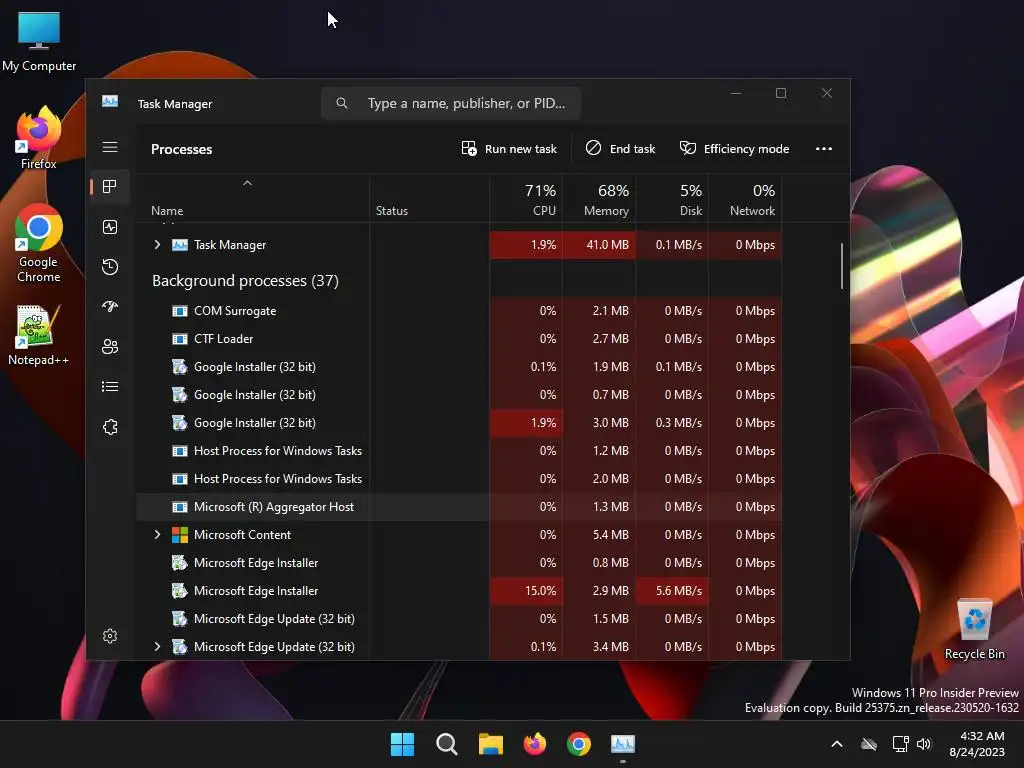The height and width of the screenshot is (768, 1024).
Task: Open Notepad++ desktop shortcut
Action: 39,334
